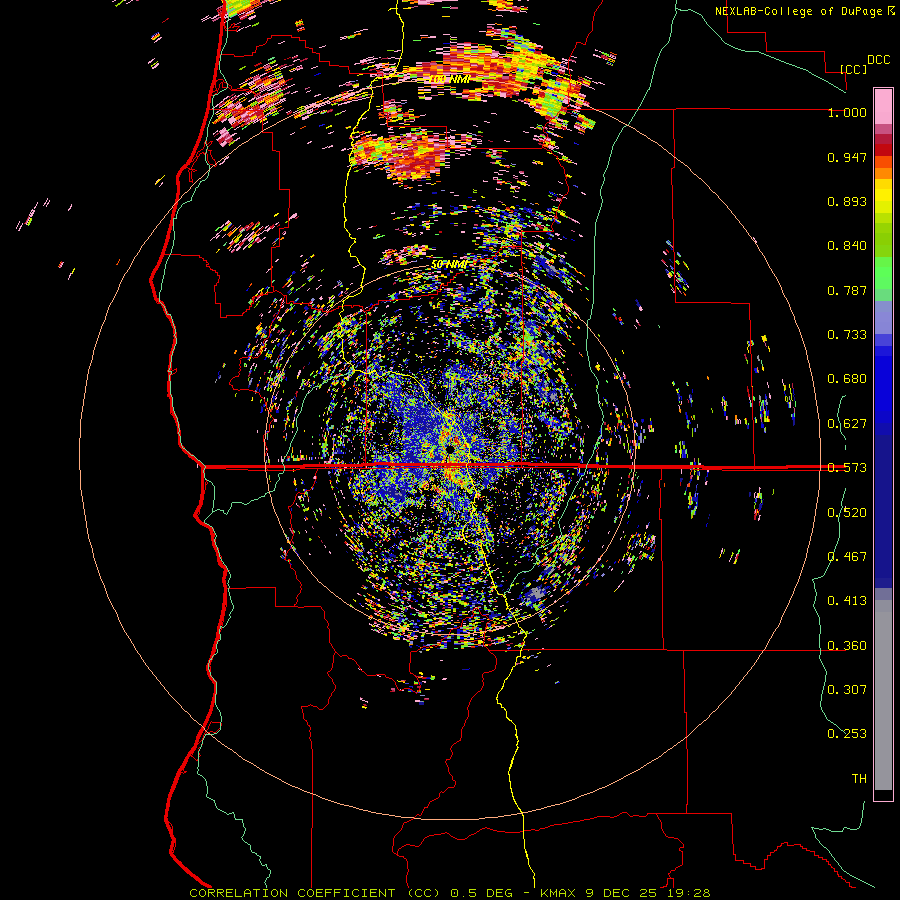Click the 50 NMI range ring label
This screenshot has height=900, width=900.
point(450,264)
